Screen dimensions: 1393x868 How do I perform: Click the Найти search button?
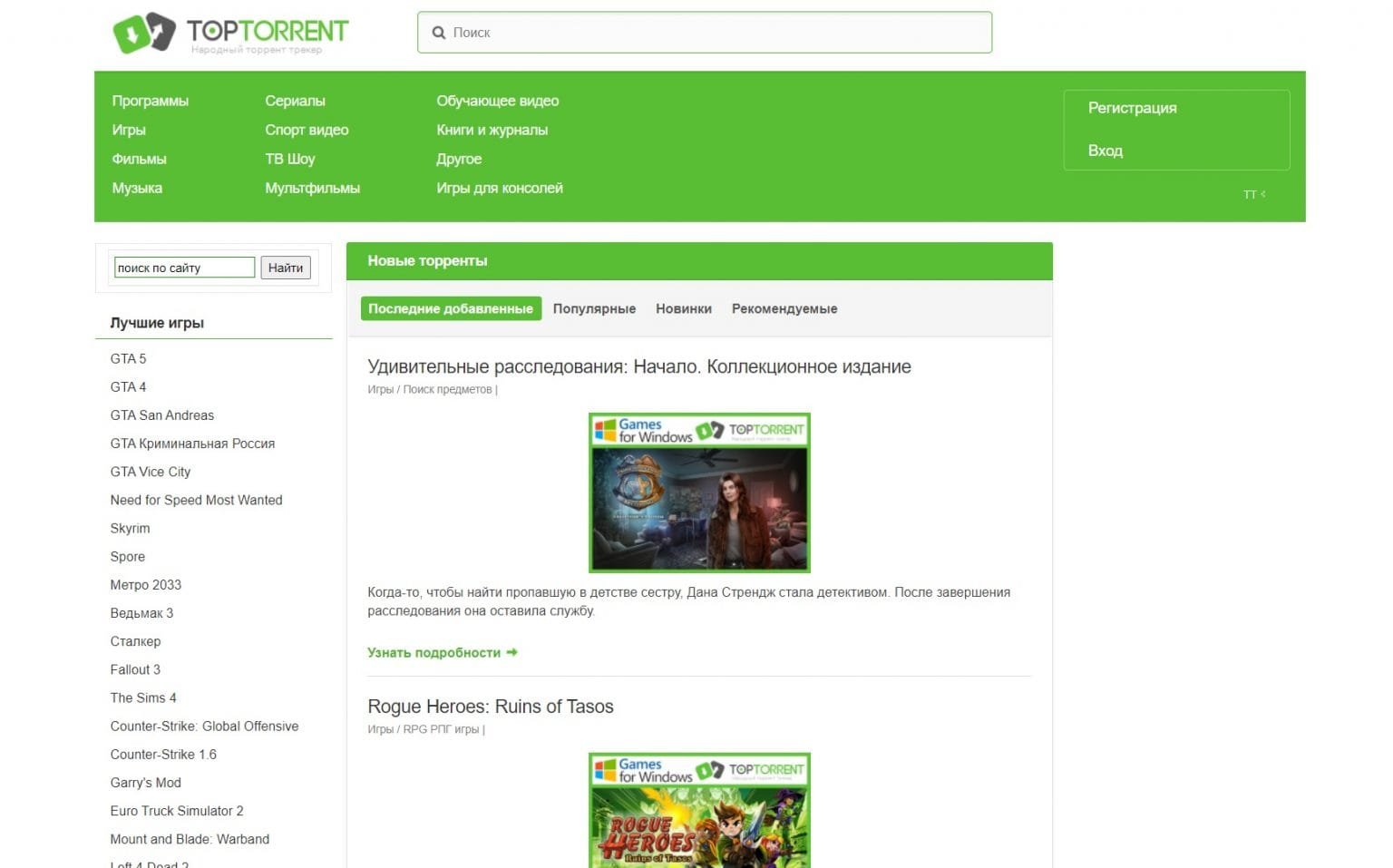pos(286,268)
